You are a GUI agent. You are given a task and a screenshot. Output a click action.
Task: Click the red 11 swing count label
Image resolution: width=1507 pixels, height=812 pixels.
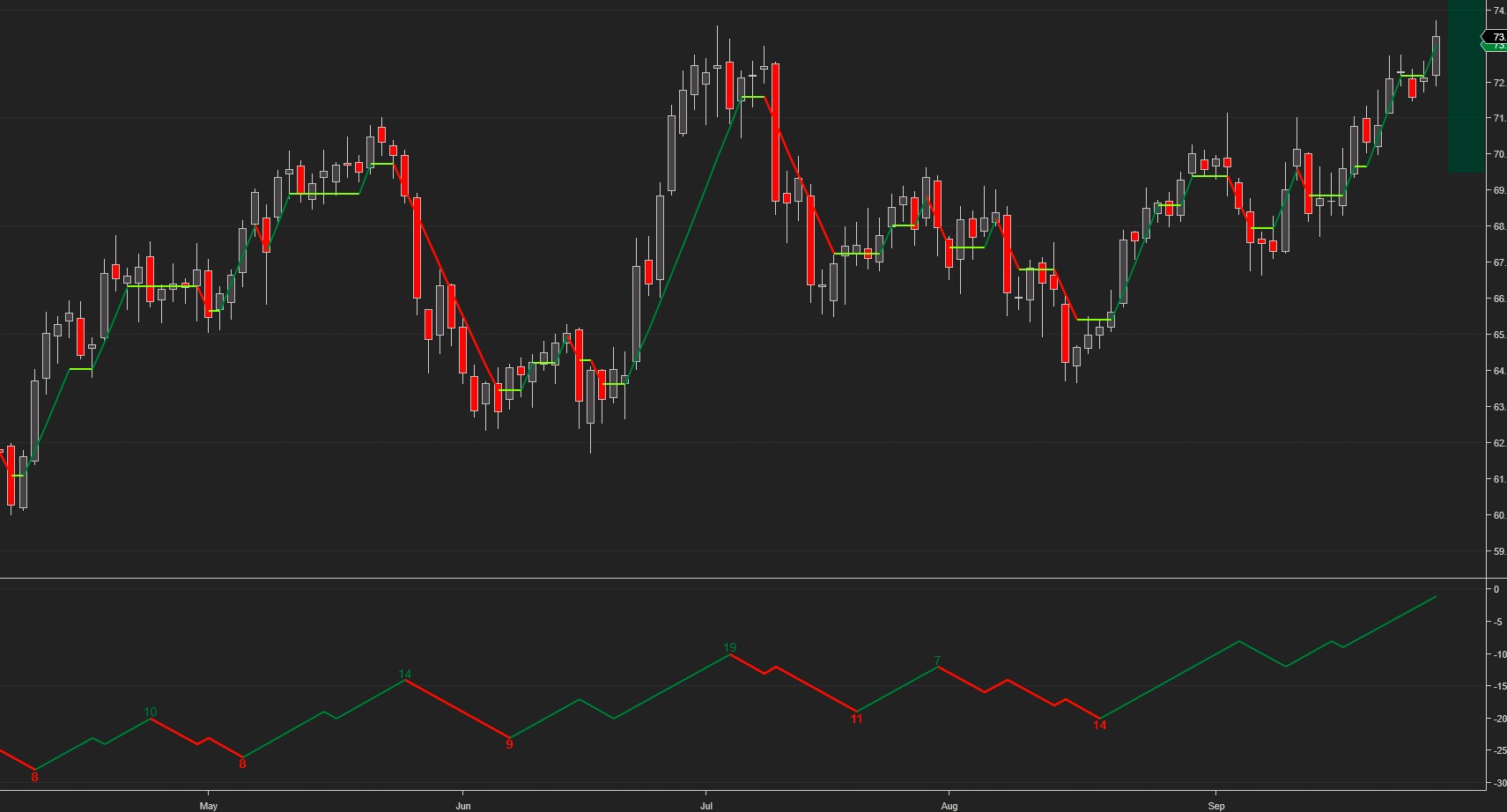[856, 719]
